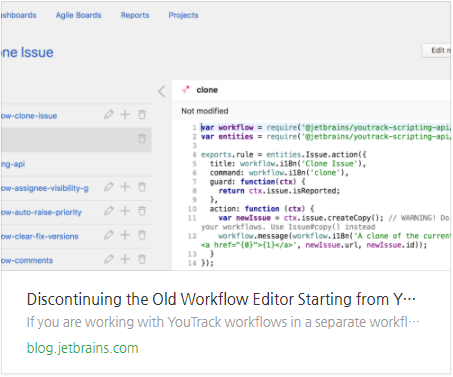The width and height of the screenshot is (453, 377).
Task: Add a rule to the clone-issue workflow
Action: [x=125, y=115]
